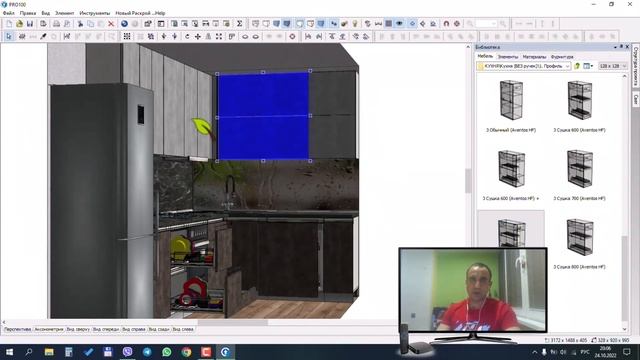Click the red target circle icon

(x=292, y=36)
